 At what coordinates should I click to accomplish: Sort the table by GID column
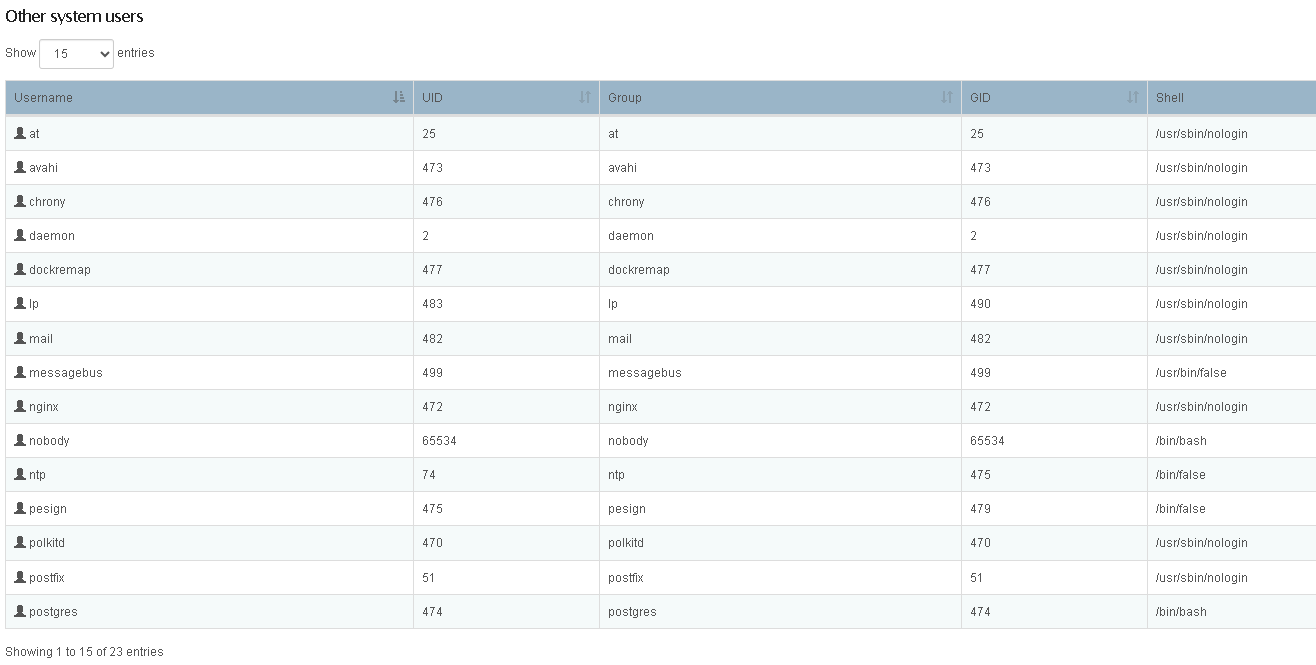pos(1054,97)
